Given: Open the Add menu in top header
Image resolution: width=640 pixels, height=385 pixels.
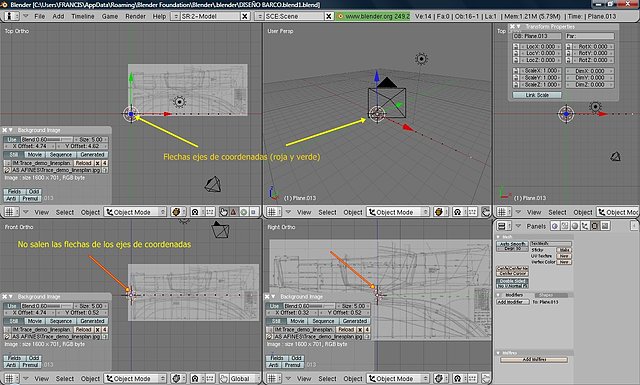Looking at the screenshot, I should [x=58, y=16].
